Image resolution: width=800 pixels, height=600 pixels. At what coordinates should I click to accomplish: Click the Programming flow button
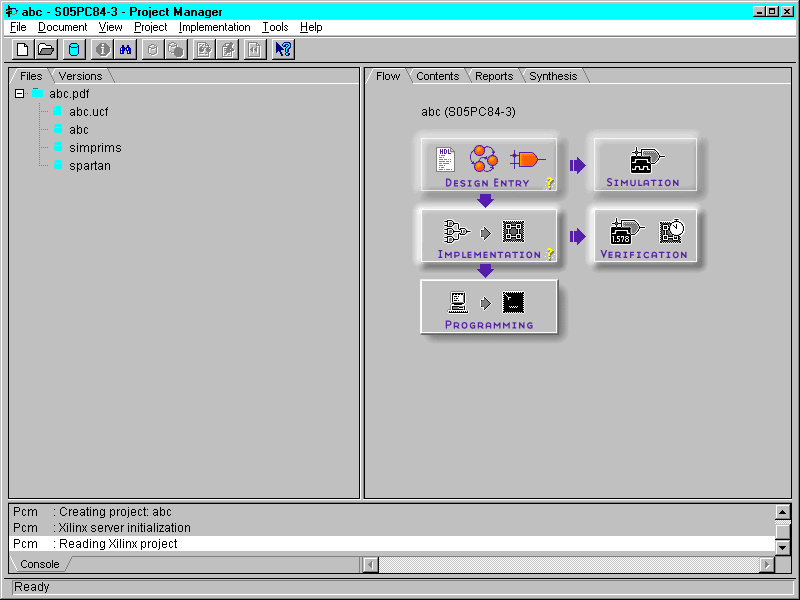click(489, 307)
